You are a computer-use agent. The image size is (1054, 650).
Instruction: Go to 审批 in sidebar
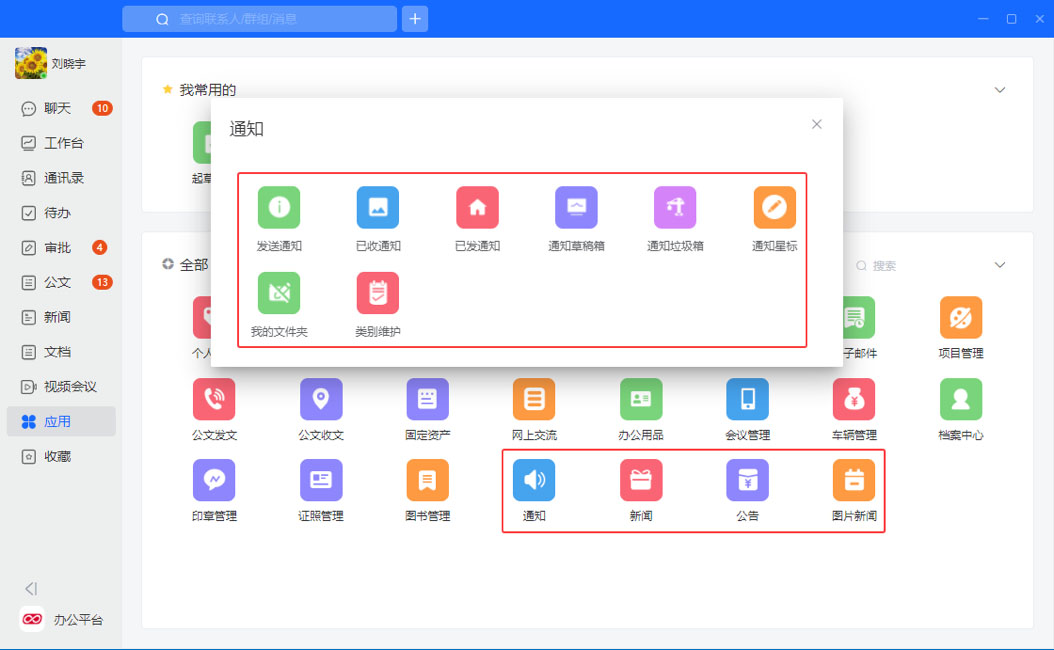click(x=57, y=248)
